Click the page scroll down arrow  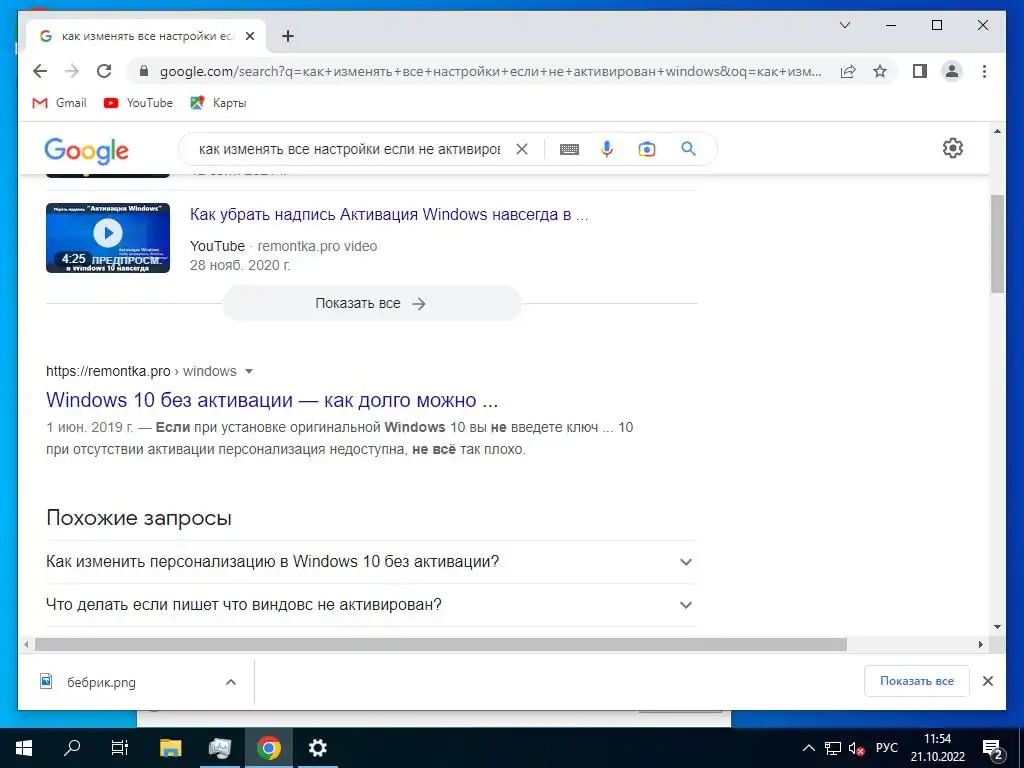coord(997,627)
